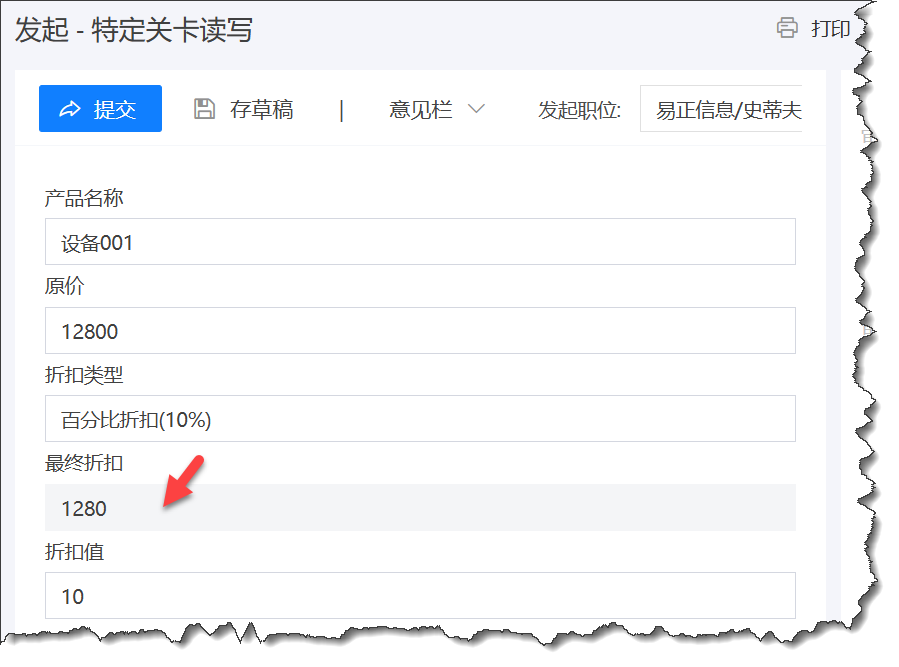The height and width of the screenshot is (667, 899).
Task: Click the chevron arrow next to 意见栏
Action: (x=477, y=110)
